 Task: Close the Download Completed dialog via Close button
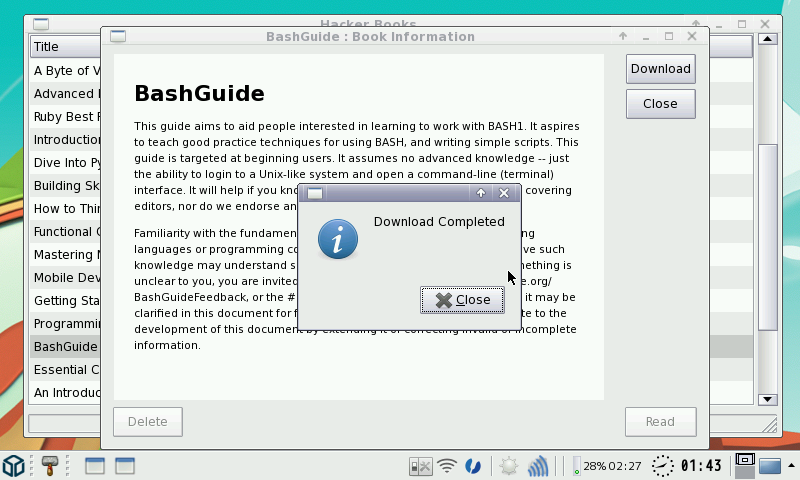[x=462, y=300]
